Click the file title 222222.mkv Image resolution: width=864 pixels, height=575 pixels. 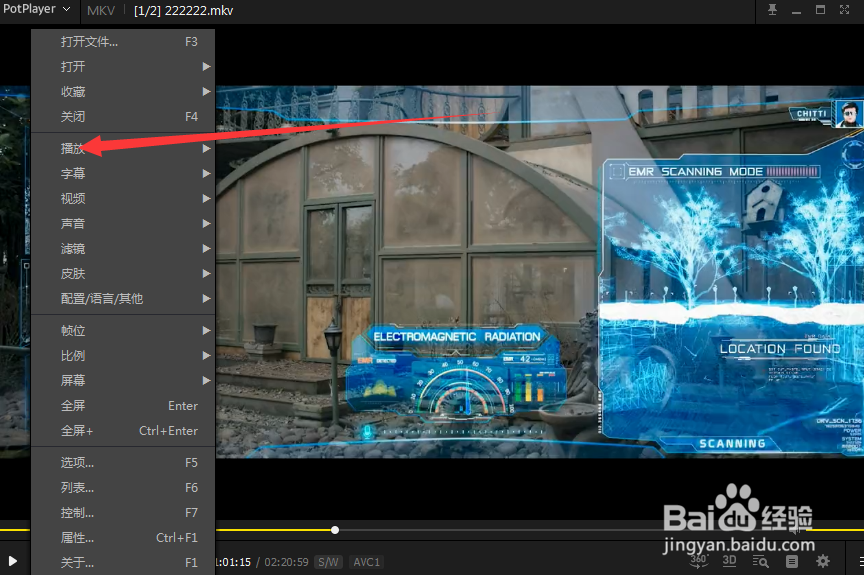click(199, 10)
